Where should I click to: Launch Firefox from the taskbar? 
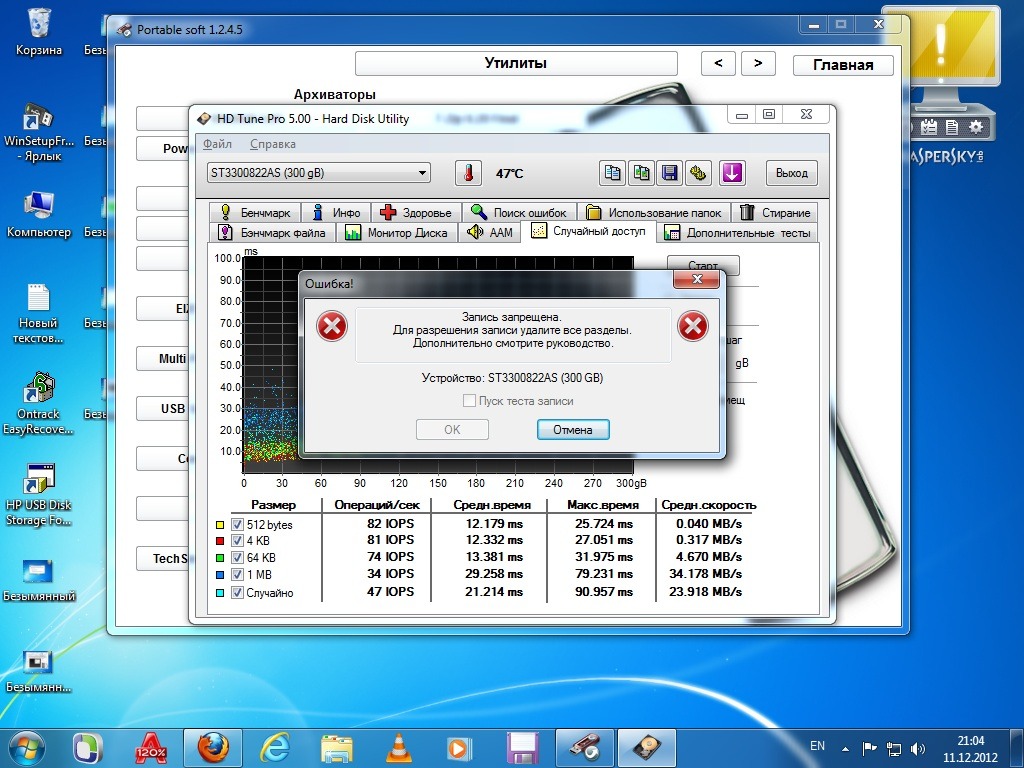tap(213, 748)
